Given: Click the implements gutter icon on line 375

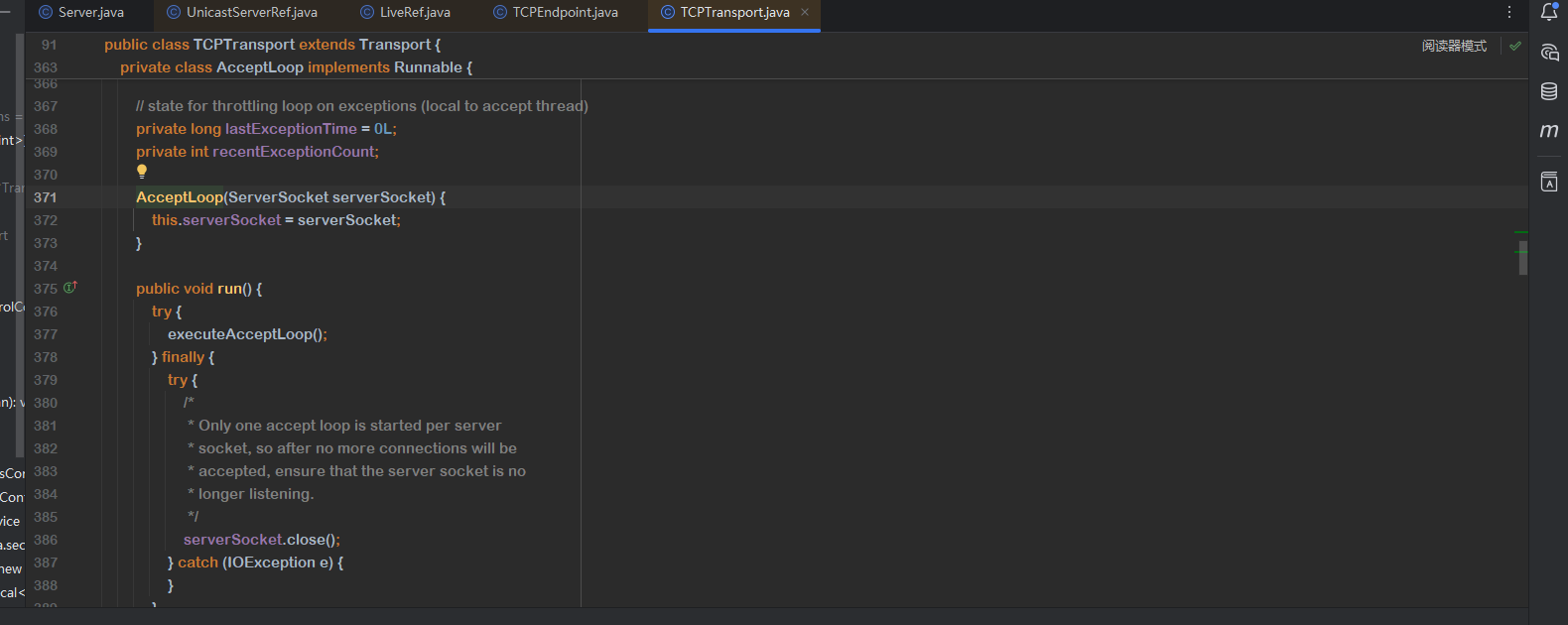Looking at the screenshot, I should point(70,288).
